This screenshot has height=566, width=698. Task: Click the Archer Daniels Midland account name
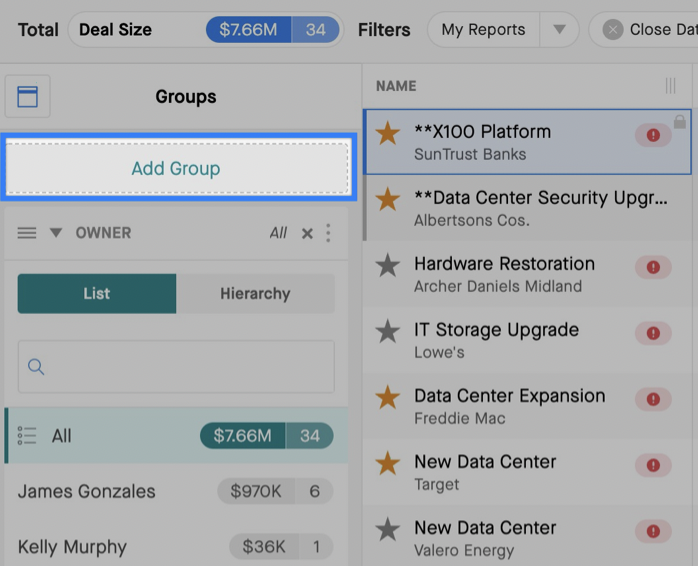tap(498, 286)
